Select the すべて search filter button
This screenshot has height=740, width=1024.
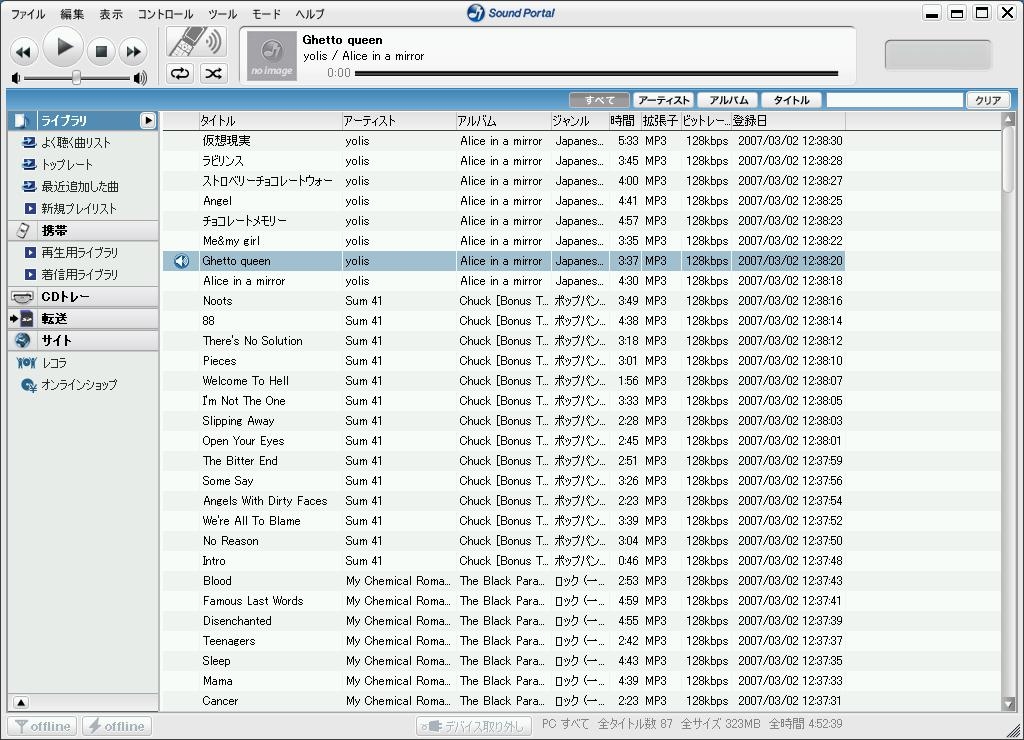[599, 100]
